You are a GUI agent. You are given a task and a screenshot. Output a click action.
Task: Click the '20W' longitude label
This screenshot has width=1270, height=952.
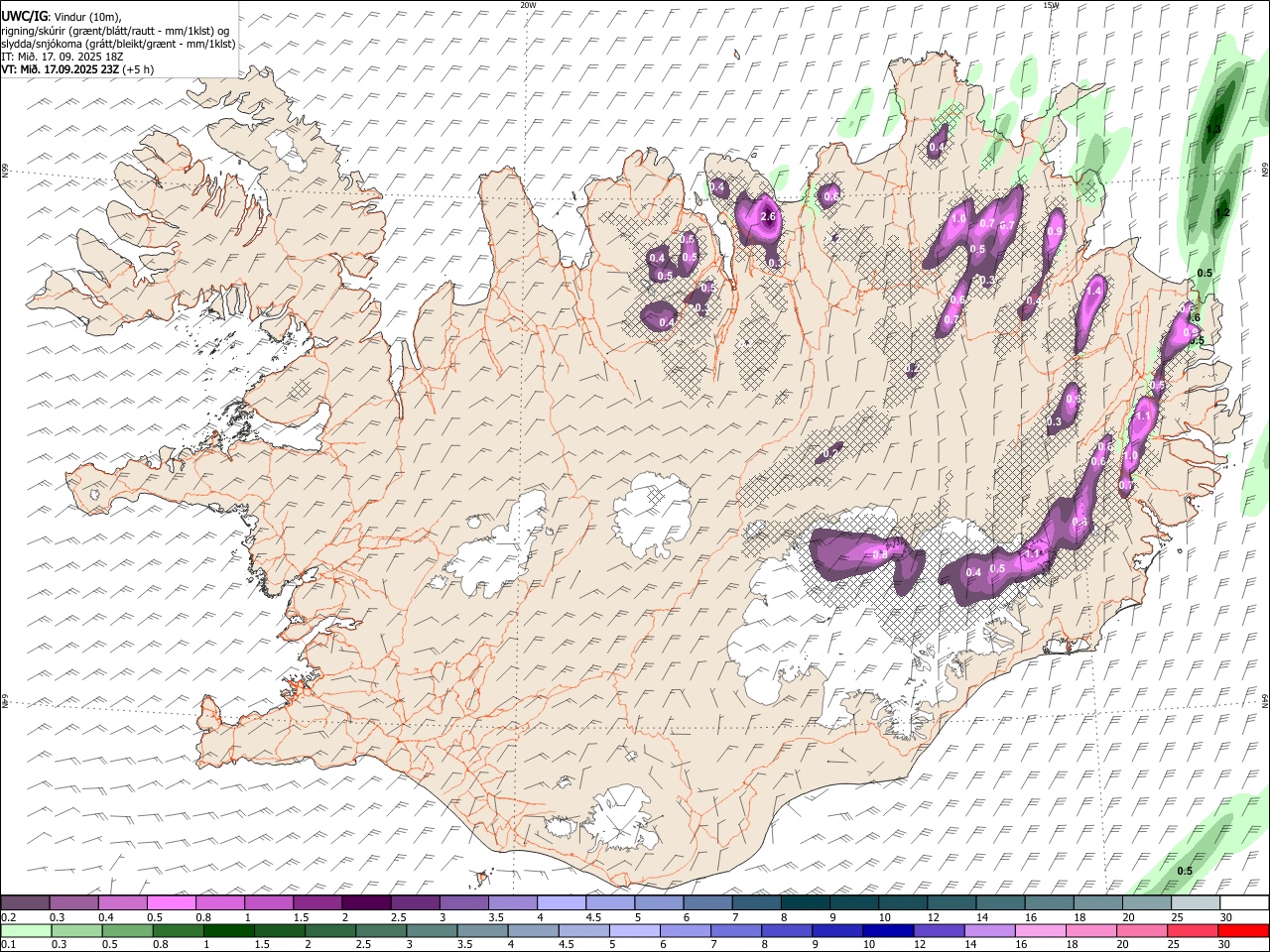[x=528, y=5]
